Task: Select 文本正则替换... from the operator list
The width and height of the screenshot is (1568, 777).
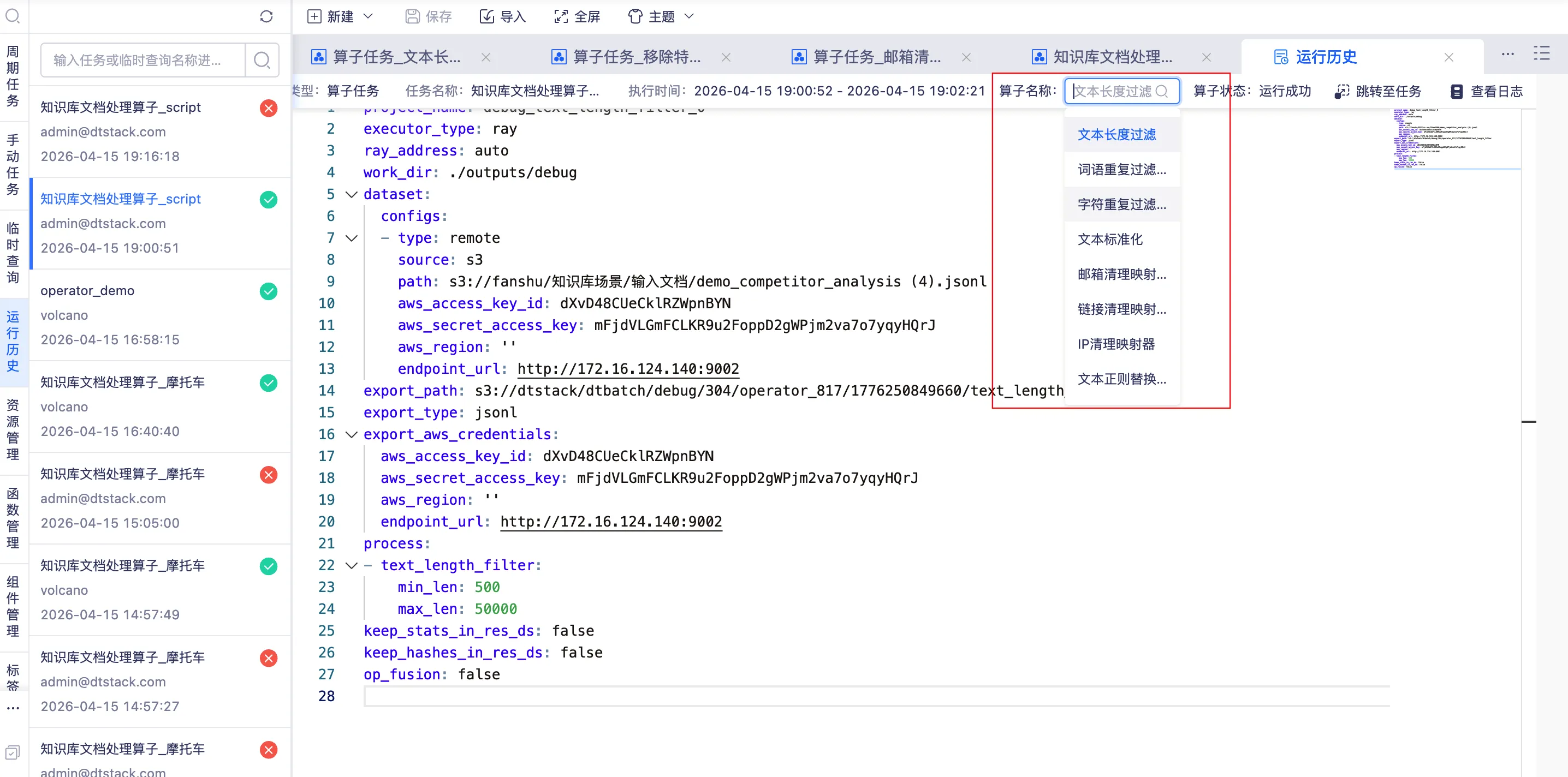Action: click(1122, 379)
